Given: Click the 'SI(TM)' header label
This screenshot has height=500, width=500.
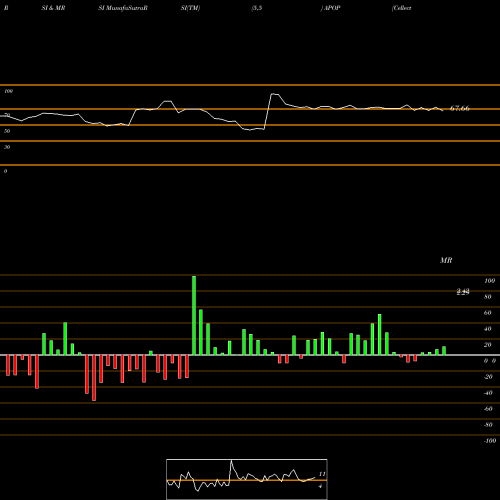Looking at the screenshot, I should (190, 8).
